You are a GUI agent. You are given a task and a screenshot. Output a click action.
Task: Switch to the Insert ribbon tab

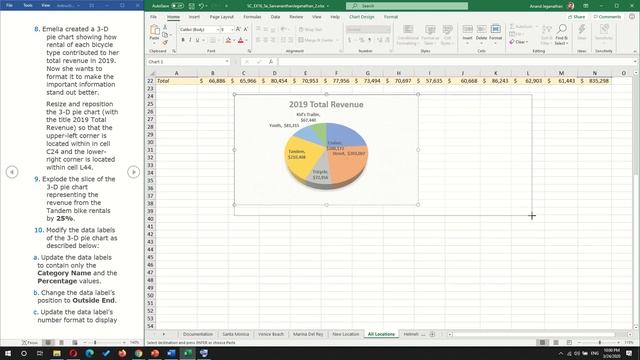click(x=194, y=17)
